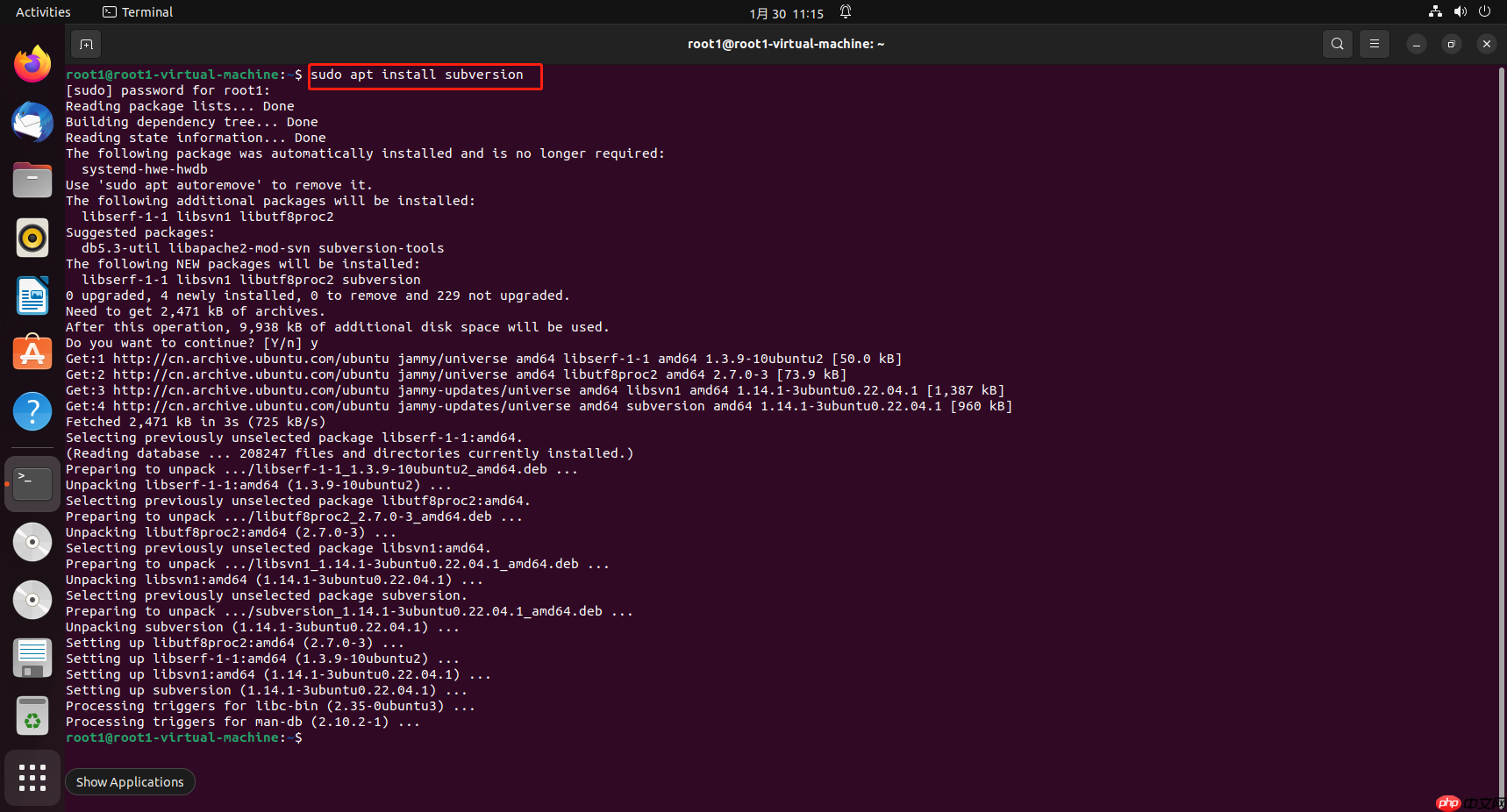Click the Show Applications grid button

pyautogui.click(x=32, y=778)
